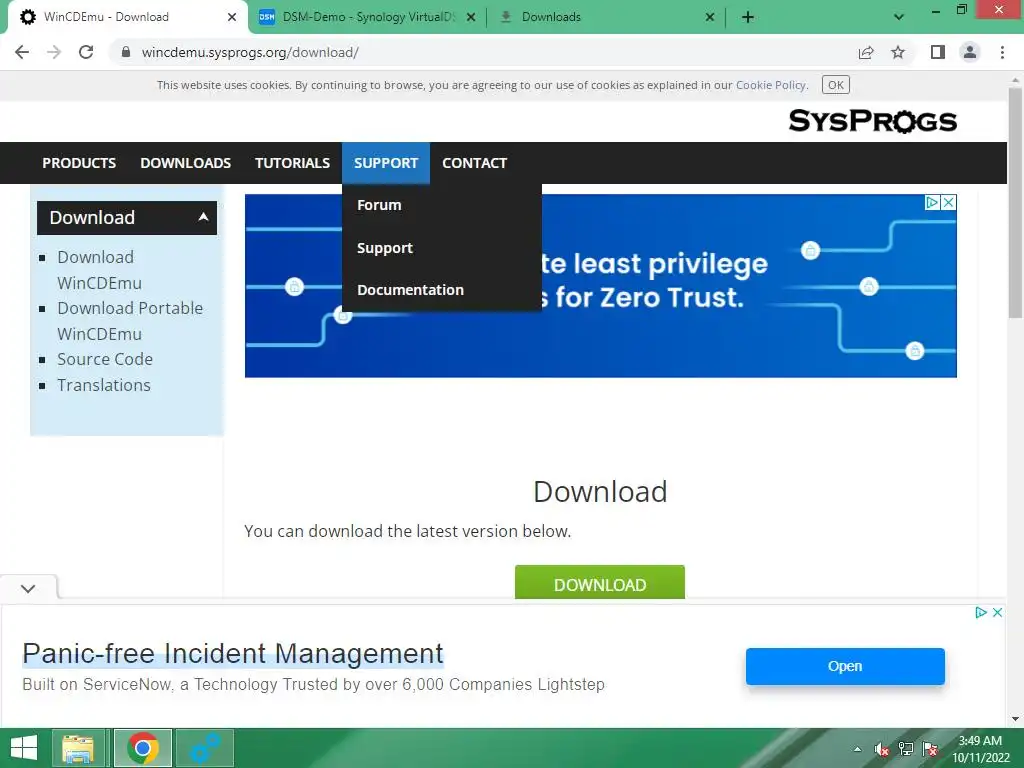Click the green DOWNLOAD button

pyautogui.click(x=600, y=583)
